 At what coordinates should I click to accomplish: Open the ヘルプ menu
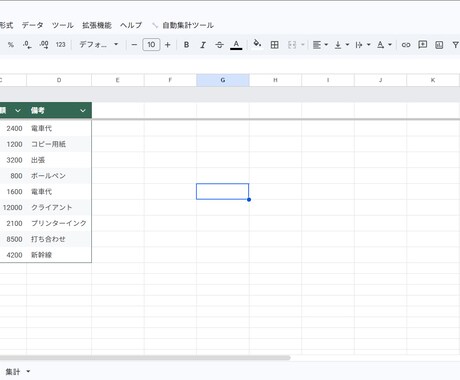(x=131, y=25)
